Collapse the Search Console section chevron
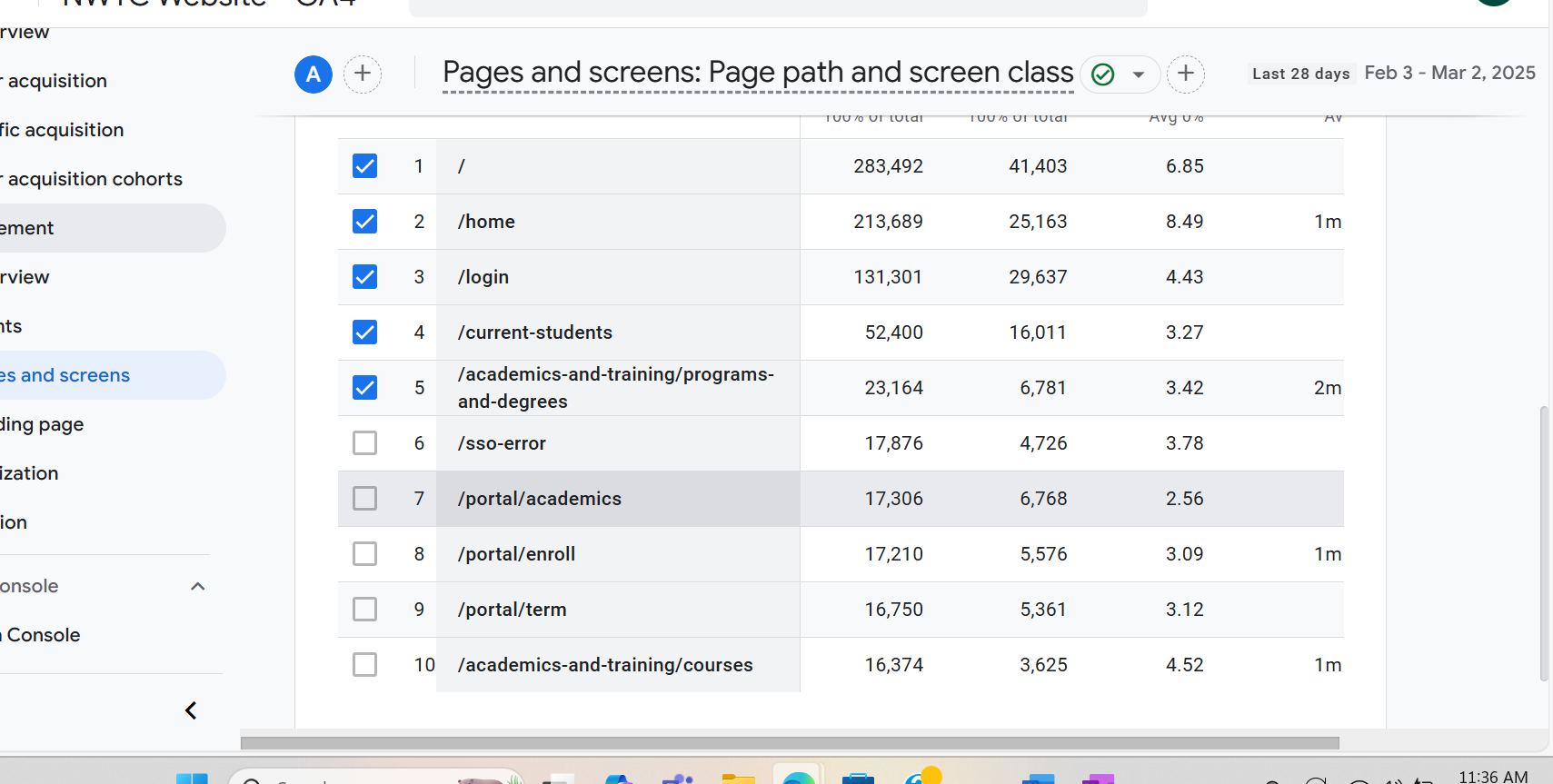 point(198,587)
